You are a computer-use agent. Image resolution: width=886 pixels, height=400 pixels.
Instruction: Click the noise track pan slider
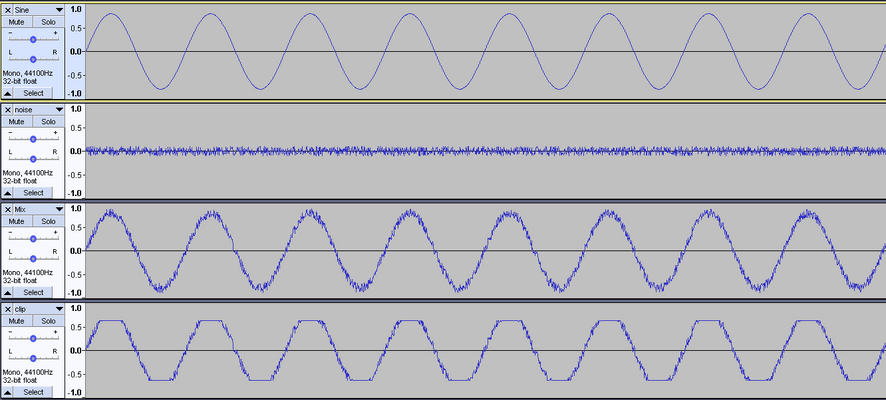click(x=33, y=159)
